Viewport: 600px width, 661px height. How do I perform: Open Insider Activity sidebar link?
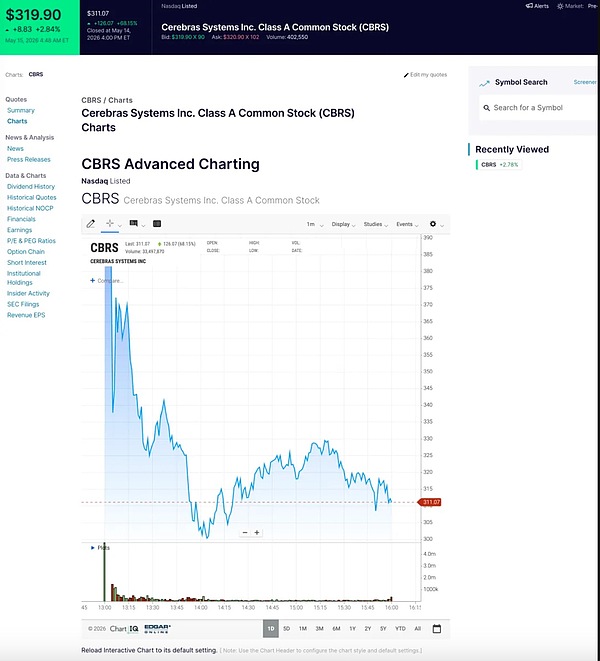[28, 293]
